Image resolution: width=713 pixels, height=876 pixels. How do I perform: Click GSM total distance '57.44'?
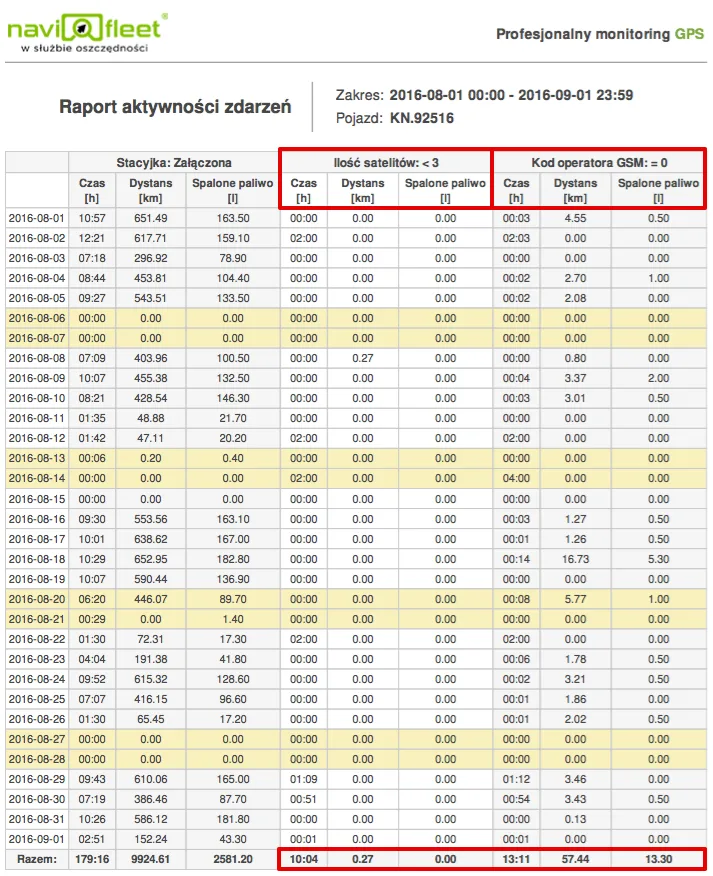tap(576, 860)
